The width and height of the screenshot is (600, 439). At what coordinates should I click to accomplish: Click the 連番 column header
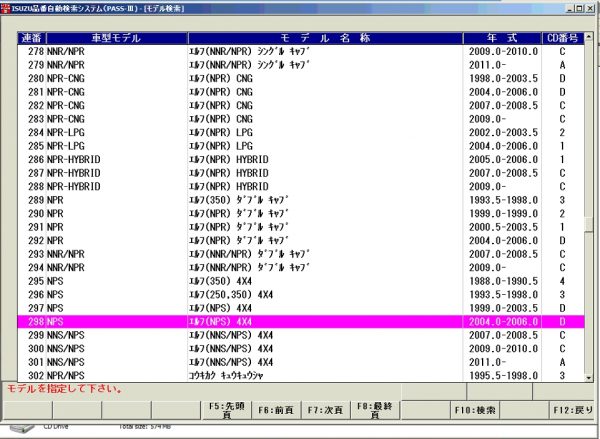point(32,38)
